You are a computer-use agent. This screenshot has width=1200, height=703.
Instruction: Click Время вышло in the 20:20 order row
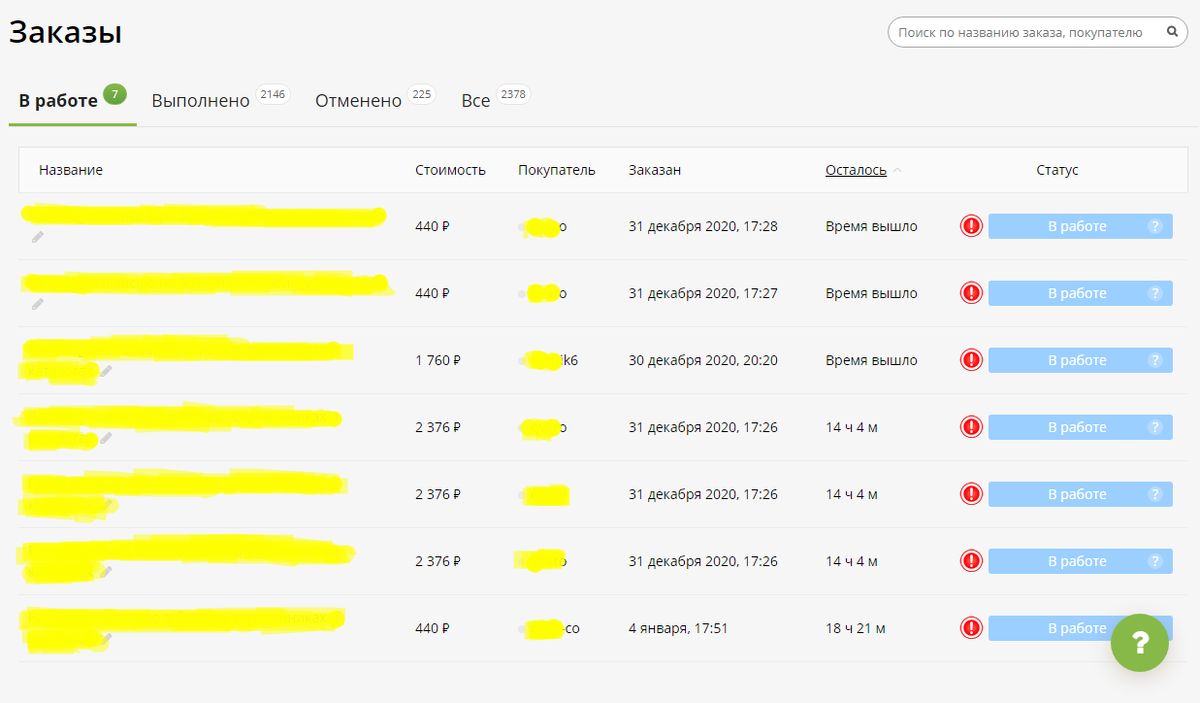tap(871, 360)
